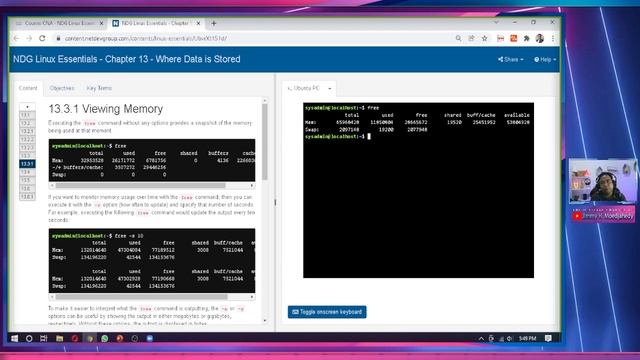Go to section 13.2.2 in the sidebar
Screen dimensions: 640x360
click(27, 140)
